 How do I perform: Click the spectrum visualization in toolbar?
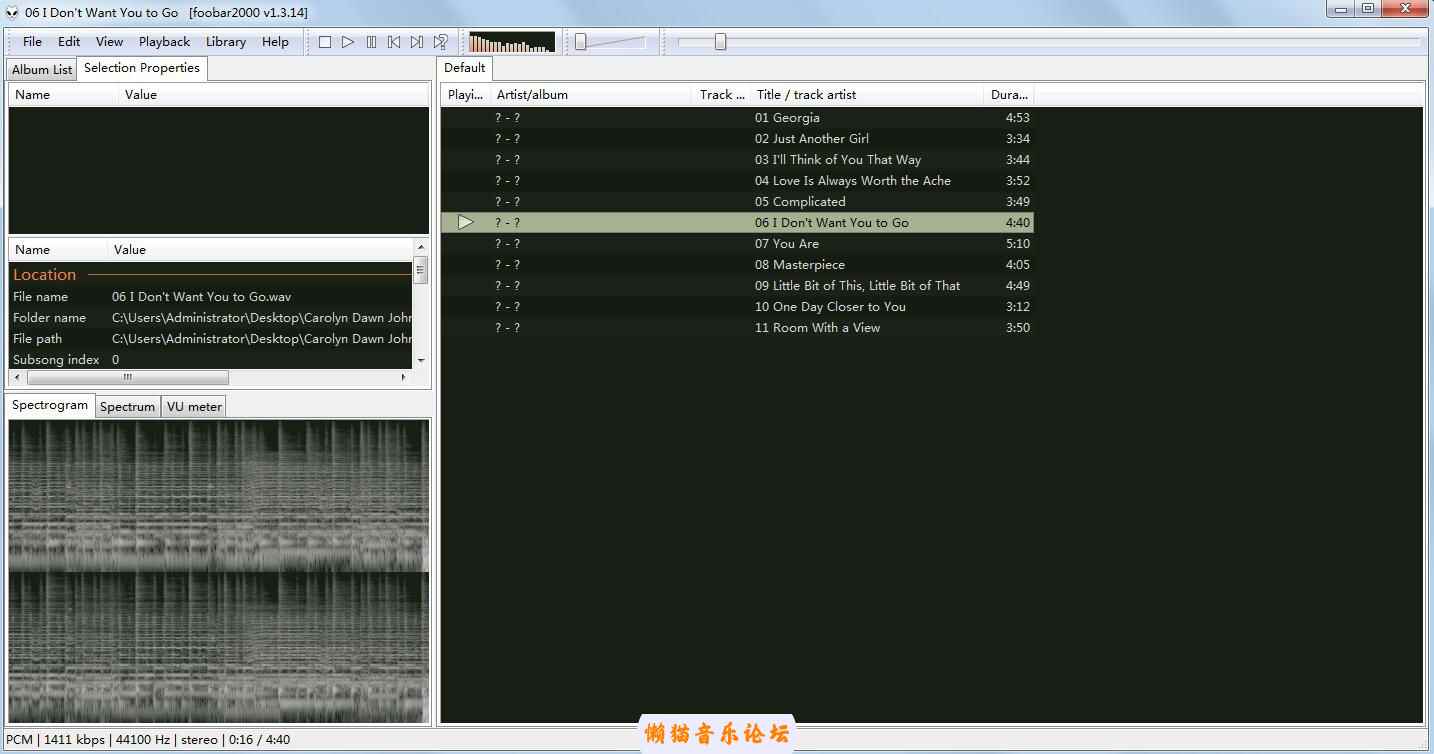tap(512, 42)
